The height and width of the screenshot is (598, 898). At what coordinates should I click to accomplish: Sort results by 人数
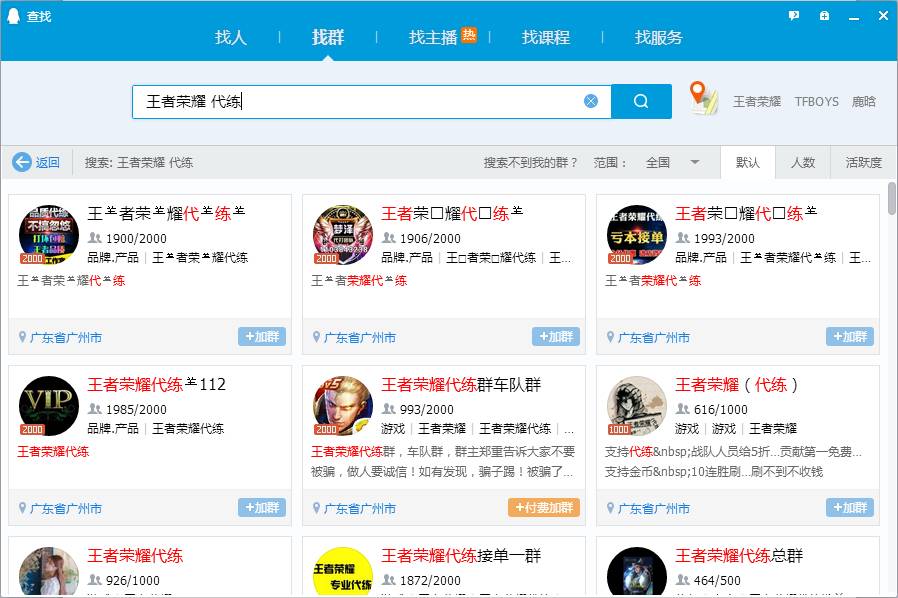(803, 162)
